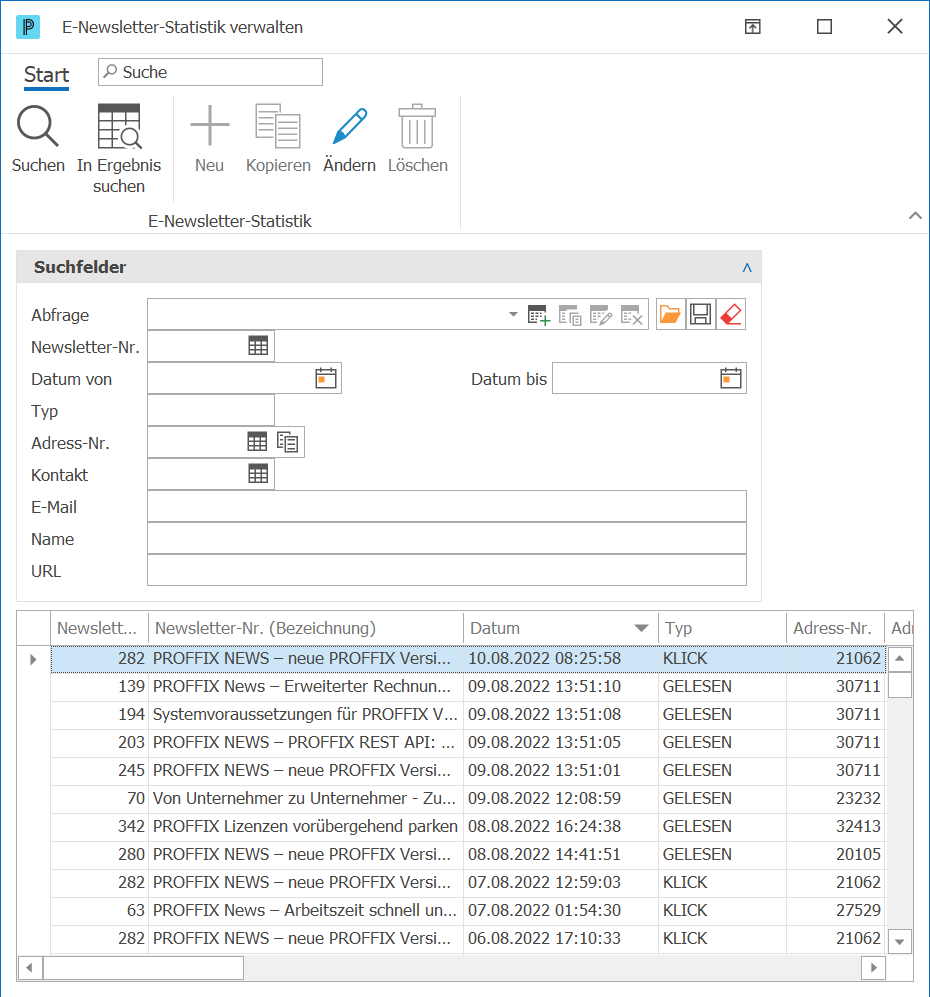Add a new query in Abfrage row

(538, 315)
